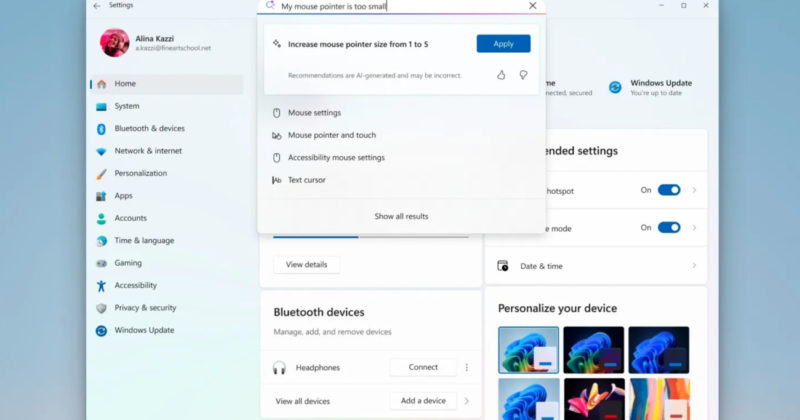
Task: Select Personalization in the sidebar
Action: click(140, 173)
